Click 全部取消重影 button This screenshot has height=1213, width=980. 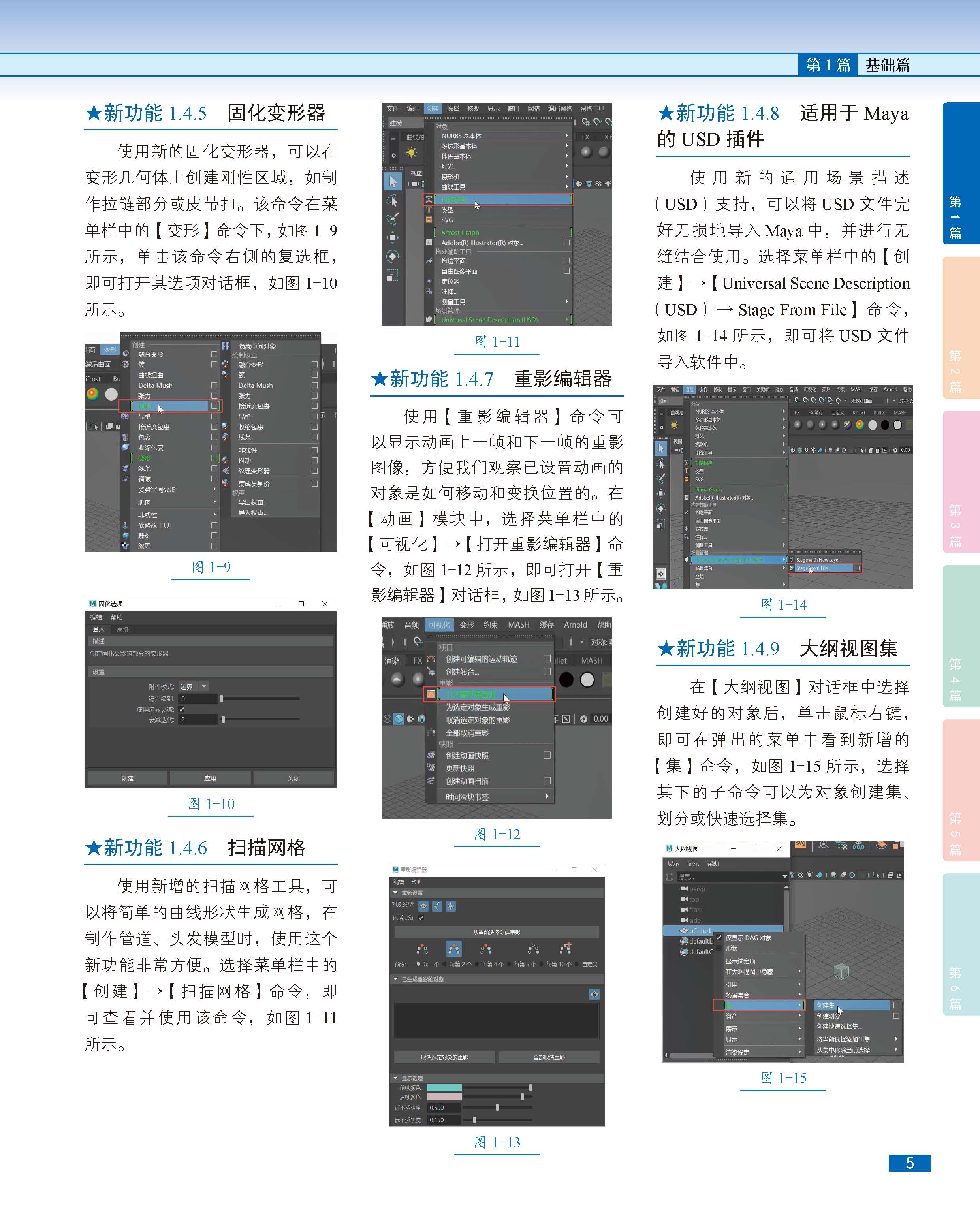tap(549, 1057)
